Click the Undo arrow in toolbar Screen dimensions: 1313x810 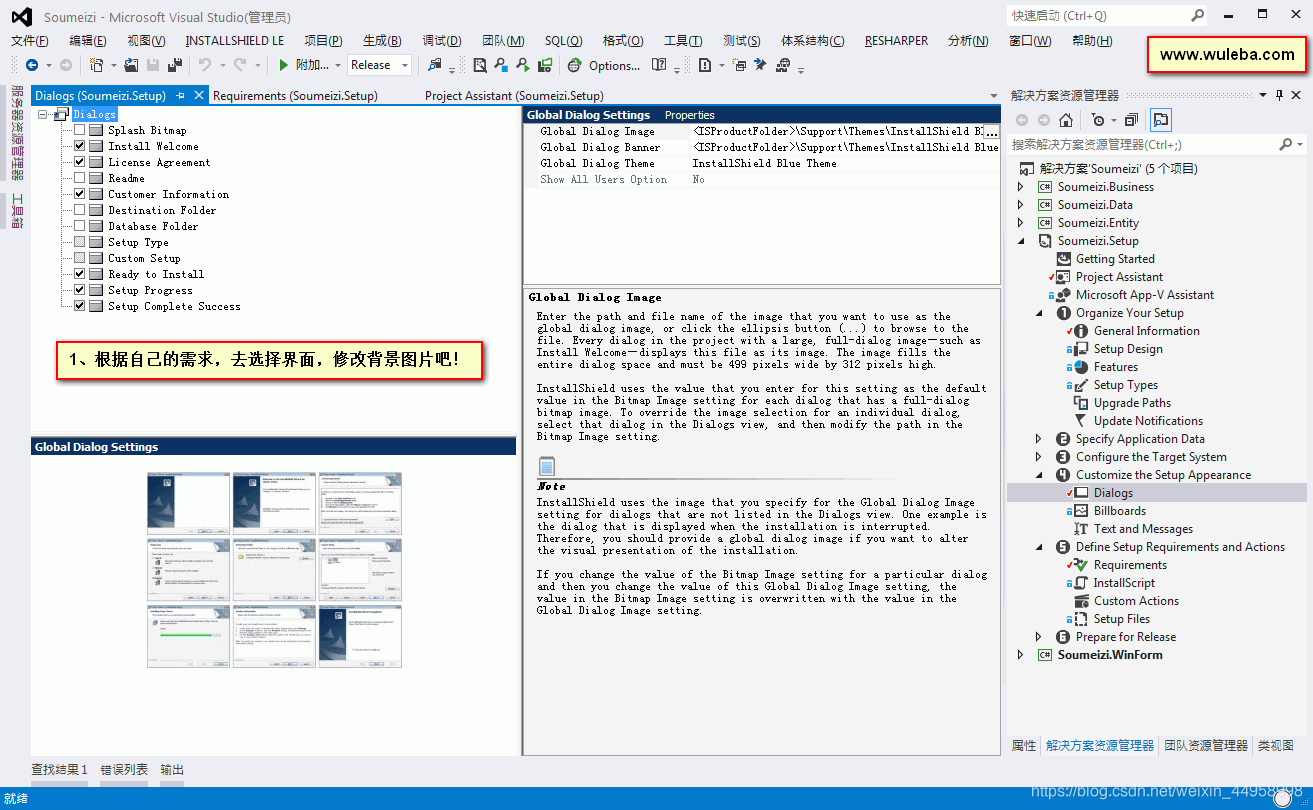click(x=204, y=65)
